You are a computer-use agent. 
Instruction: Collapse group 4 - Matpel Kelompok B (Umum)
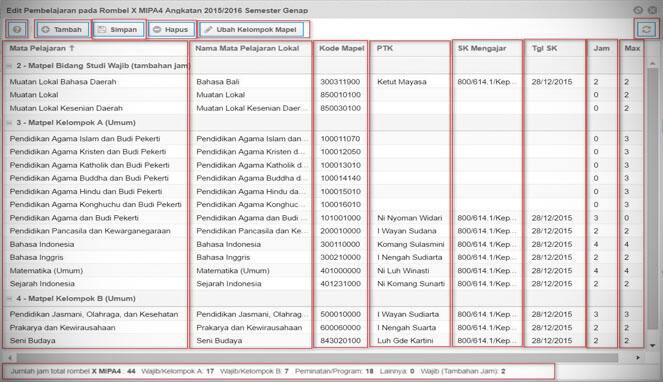point(9,299)
